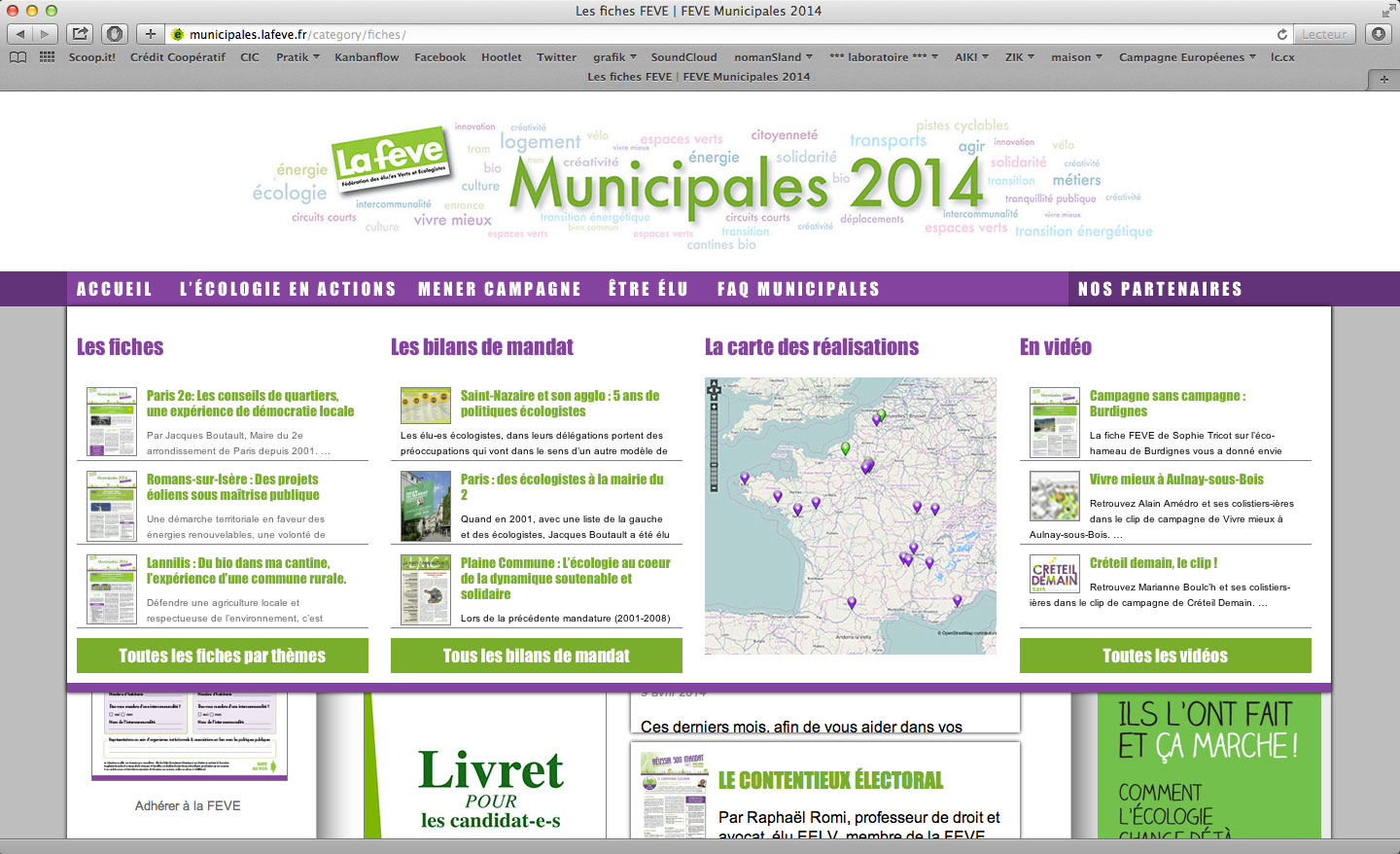Expand the ZIK bookmarks folder
Screen dimensions: 1400x854
[x=1020, y=57]
